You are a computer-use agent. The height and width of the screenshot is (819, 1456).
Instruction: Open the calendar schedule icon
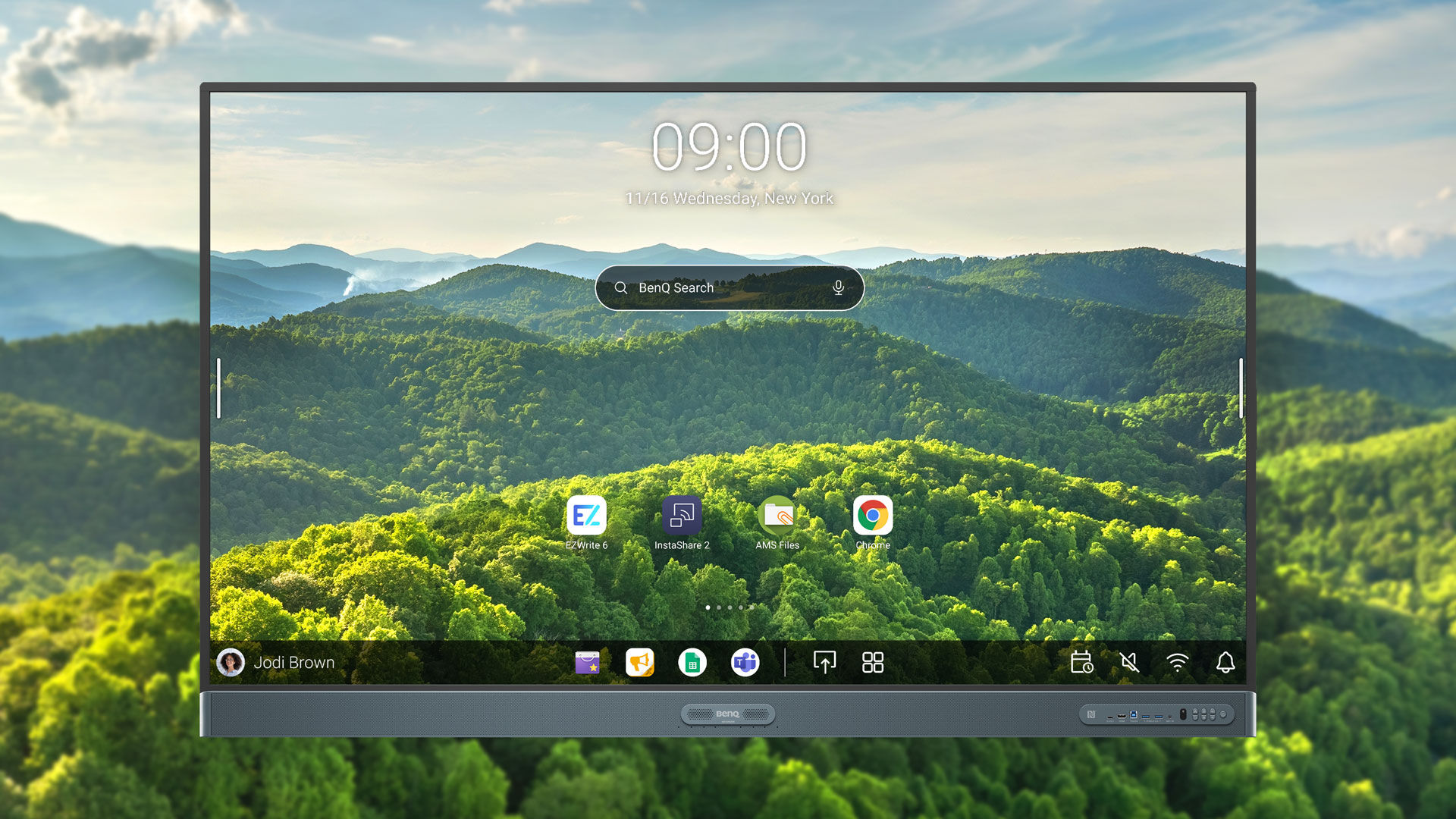1081,663
